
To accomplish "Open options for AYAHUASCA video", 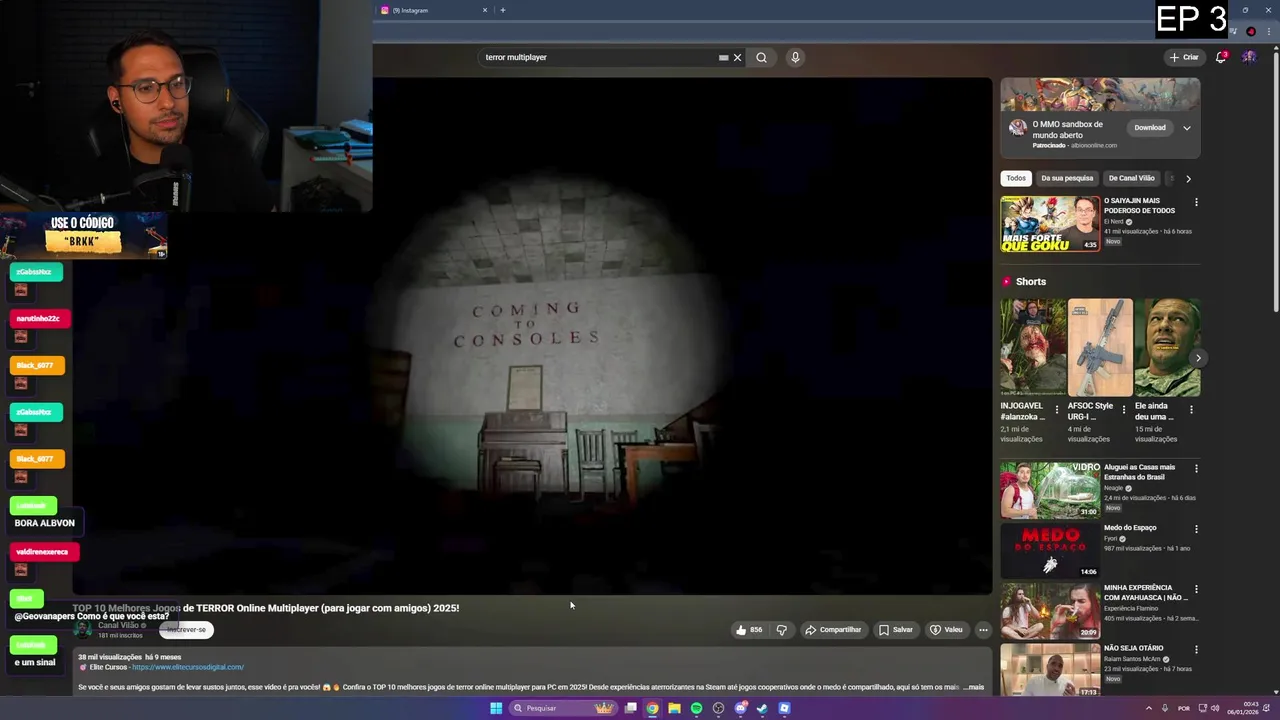I will [x=1196, y=589].
